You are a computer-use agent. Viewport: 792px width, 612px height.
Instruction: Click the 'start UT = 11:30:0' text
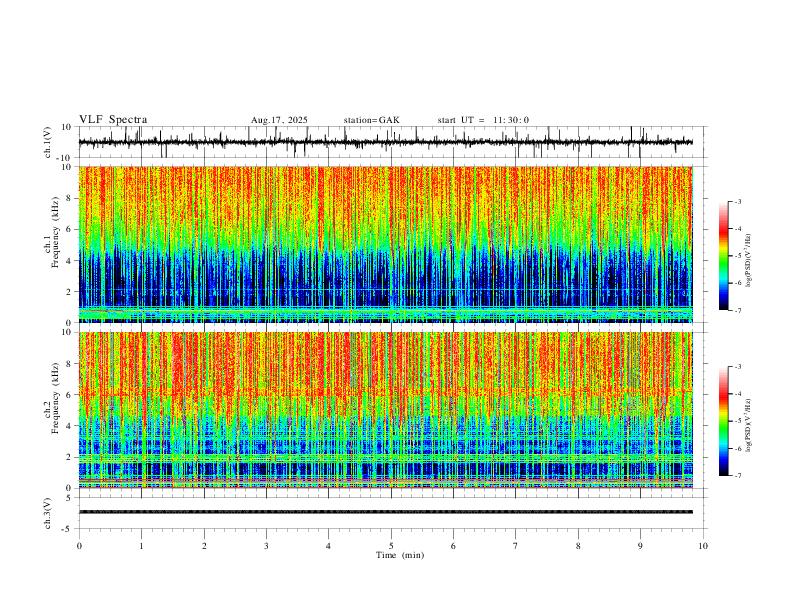pos(483,120)
